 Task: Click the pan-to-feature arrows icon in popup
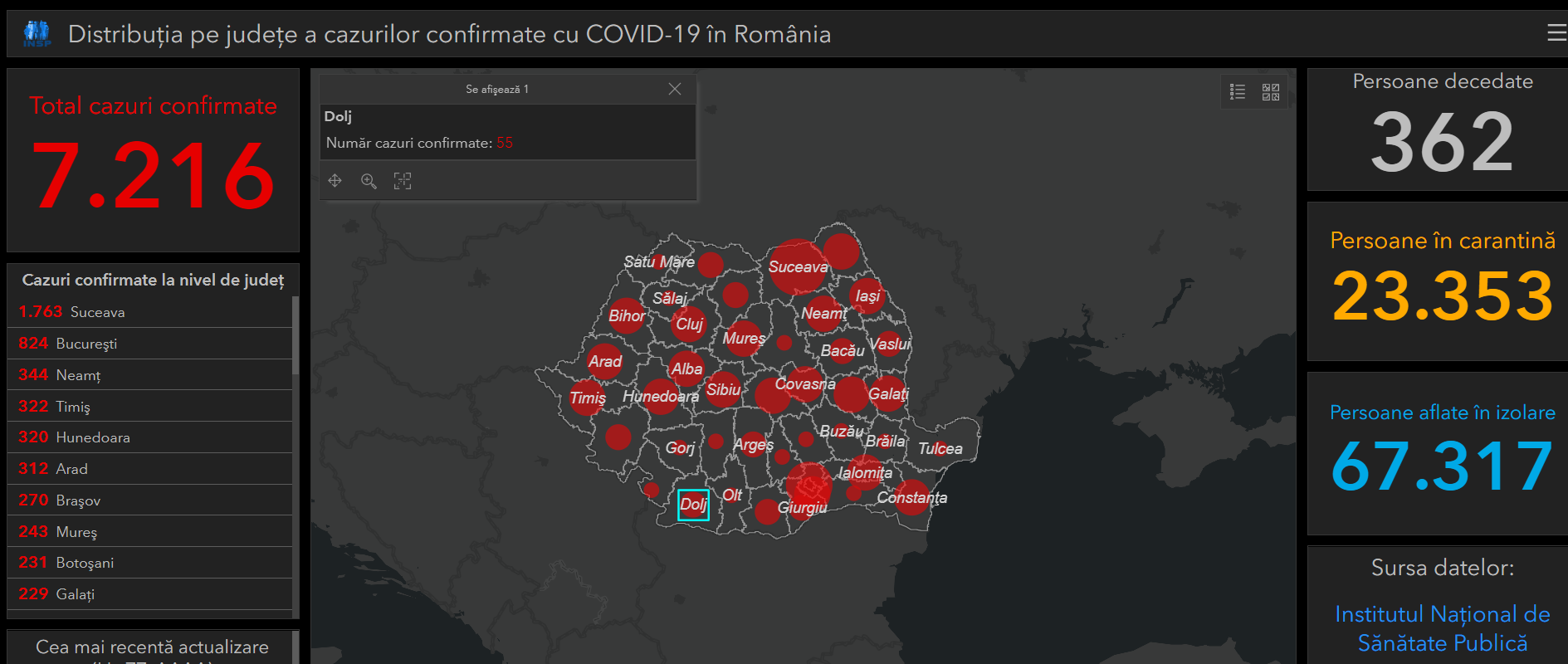coord(335,181)
